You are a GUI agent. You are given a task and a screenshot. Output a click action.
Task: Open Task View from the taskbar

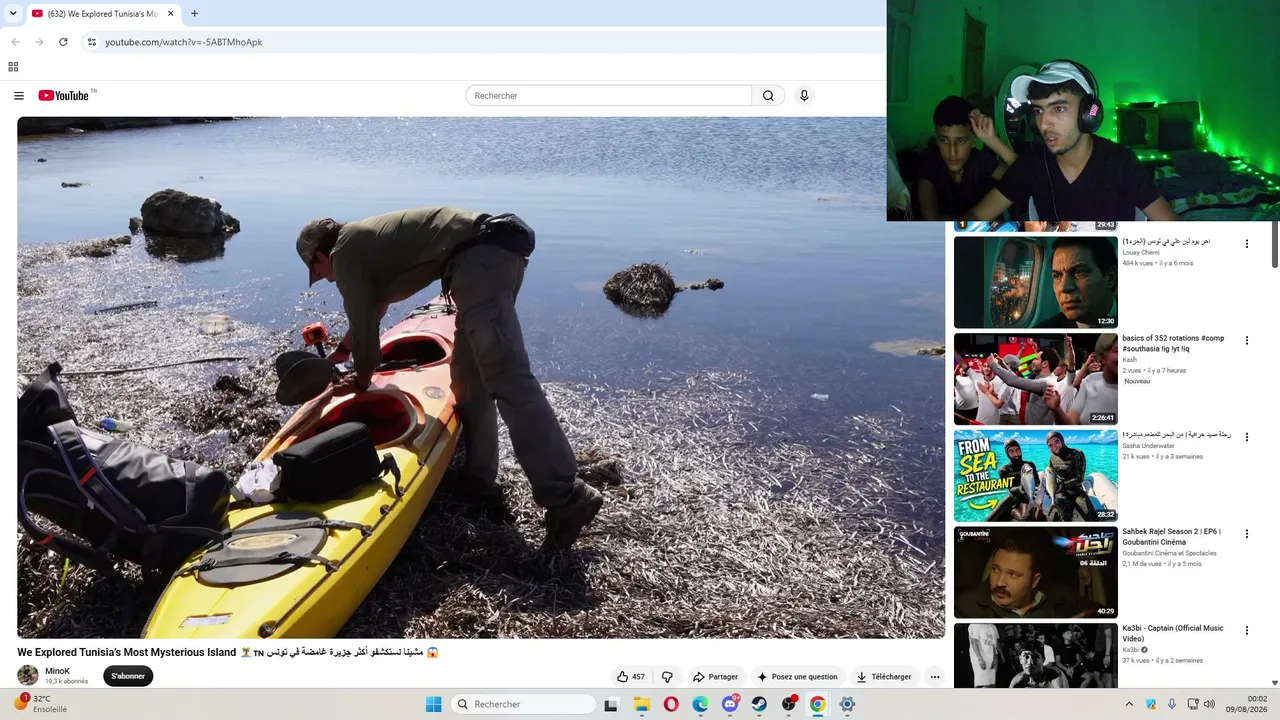click(x=611, y=704)
